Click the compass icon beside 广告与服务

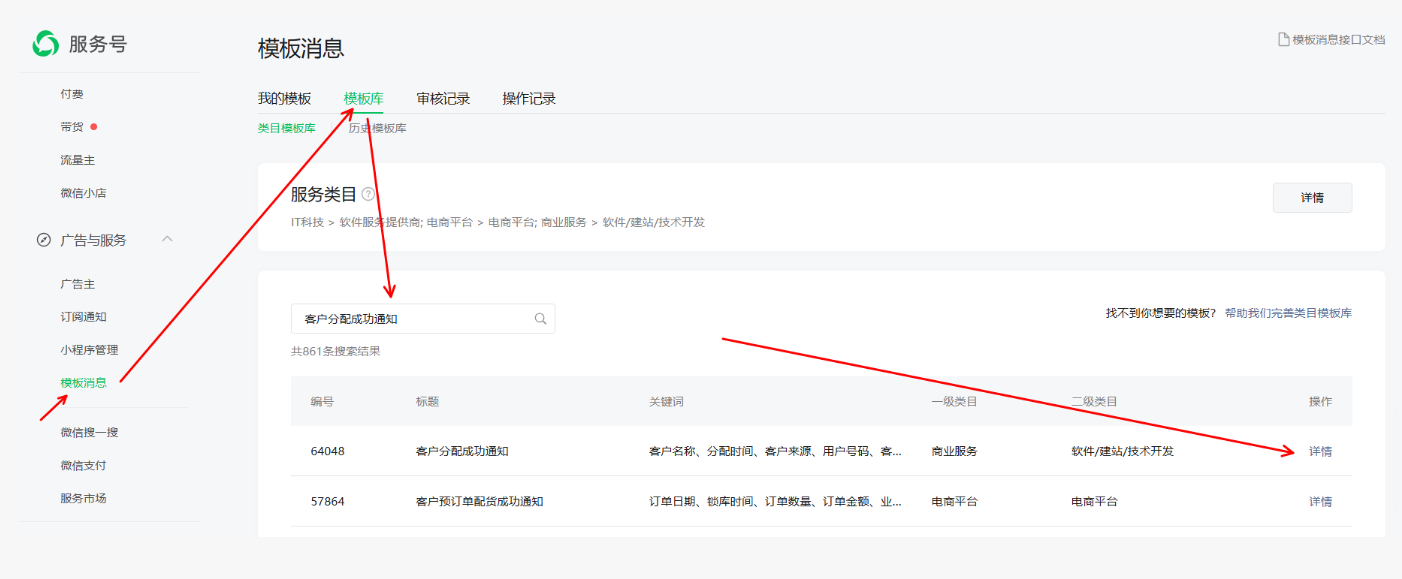click(x=44, y=240)
